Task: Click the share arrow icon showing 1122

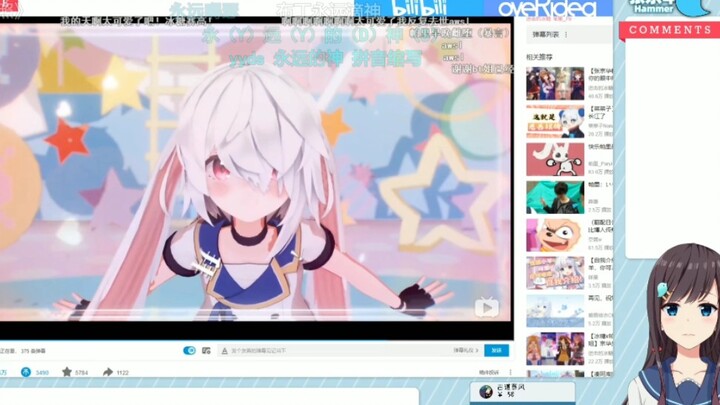Action: [108, 372]
